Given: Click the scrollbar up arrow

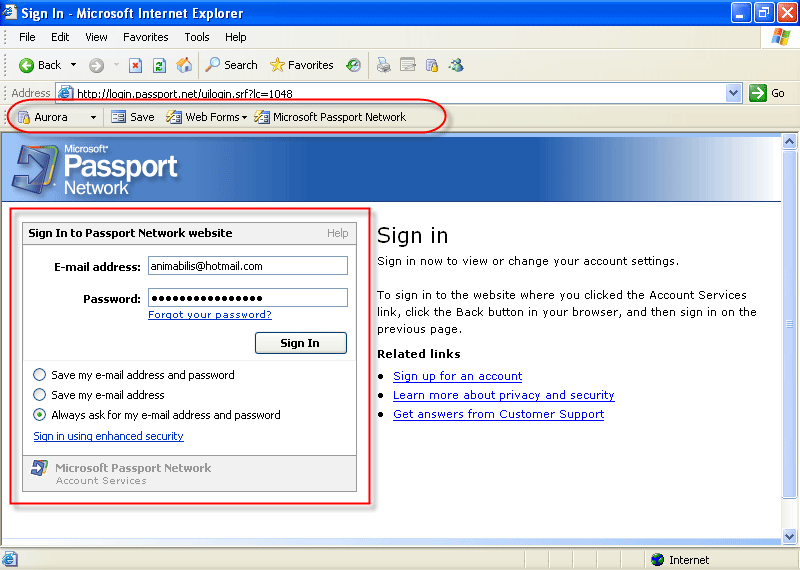Looking at the screenshot, I should tap(789, 141).
